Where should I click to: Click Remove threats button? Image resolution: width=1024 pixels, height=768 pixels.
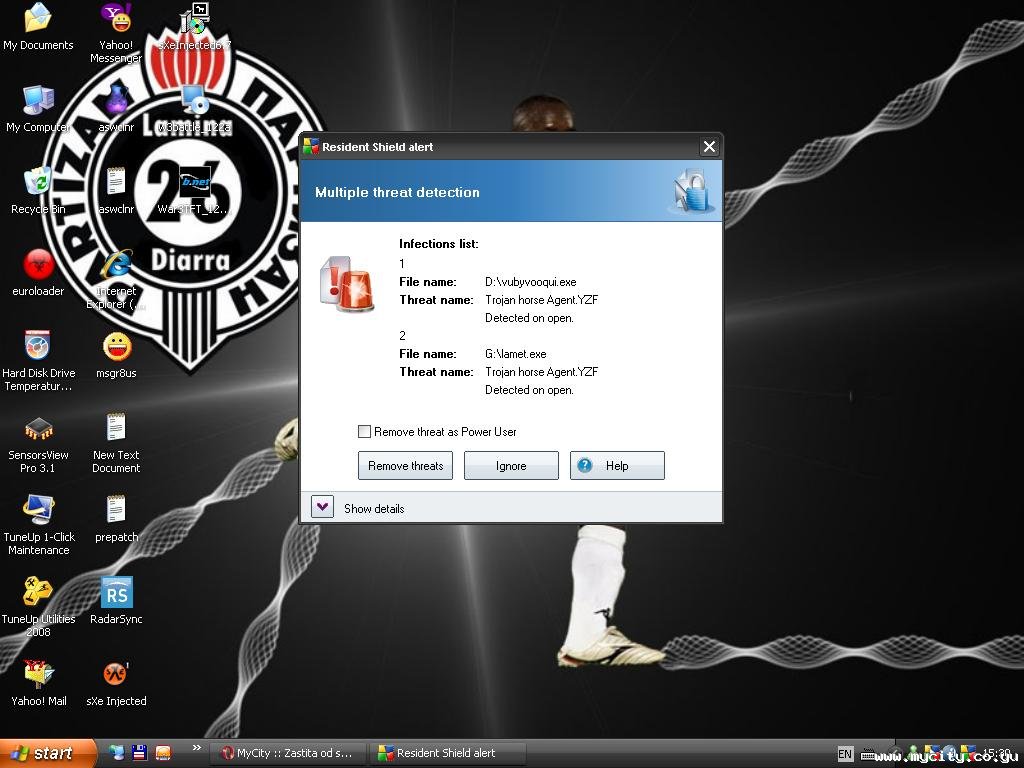click(x=406, y=466)
